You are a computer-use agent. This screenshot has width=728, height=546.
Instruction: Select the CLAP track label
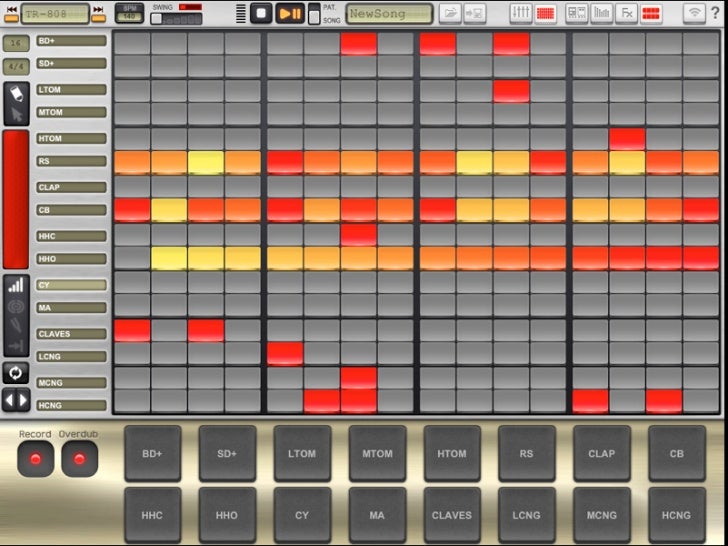tap(71, 187)
